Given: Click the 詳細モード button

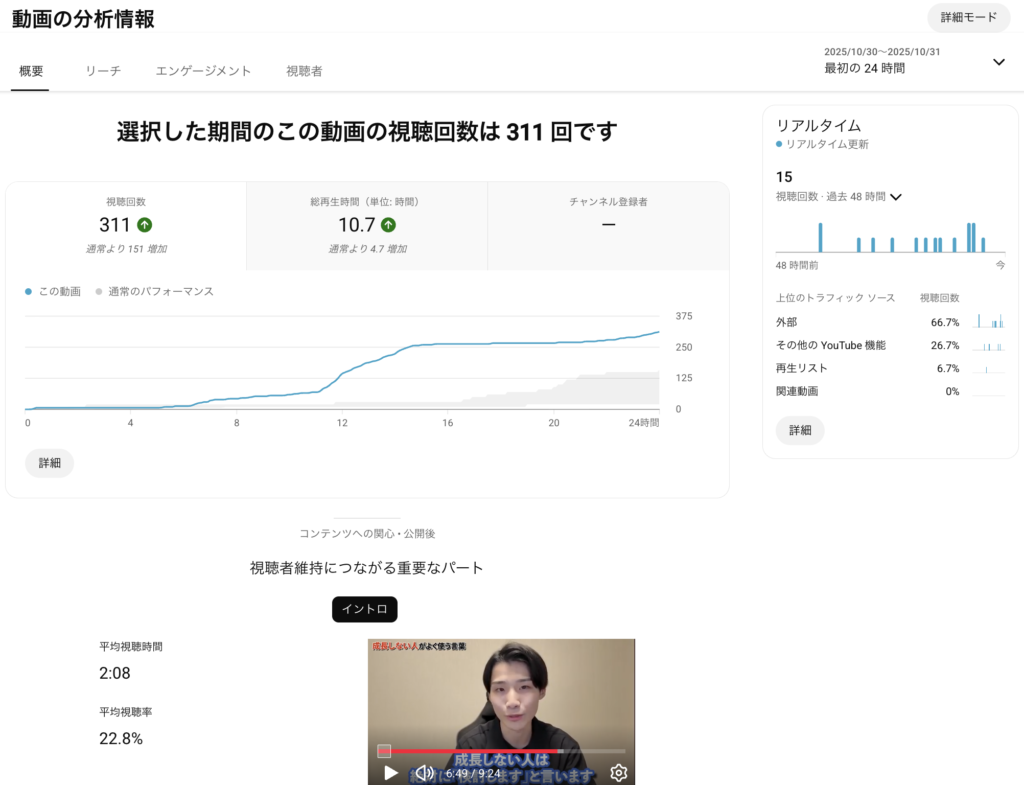Looking at the screenshot, I should (968, 18).
